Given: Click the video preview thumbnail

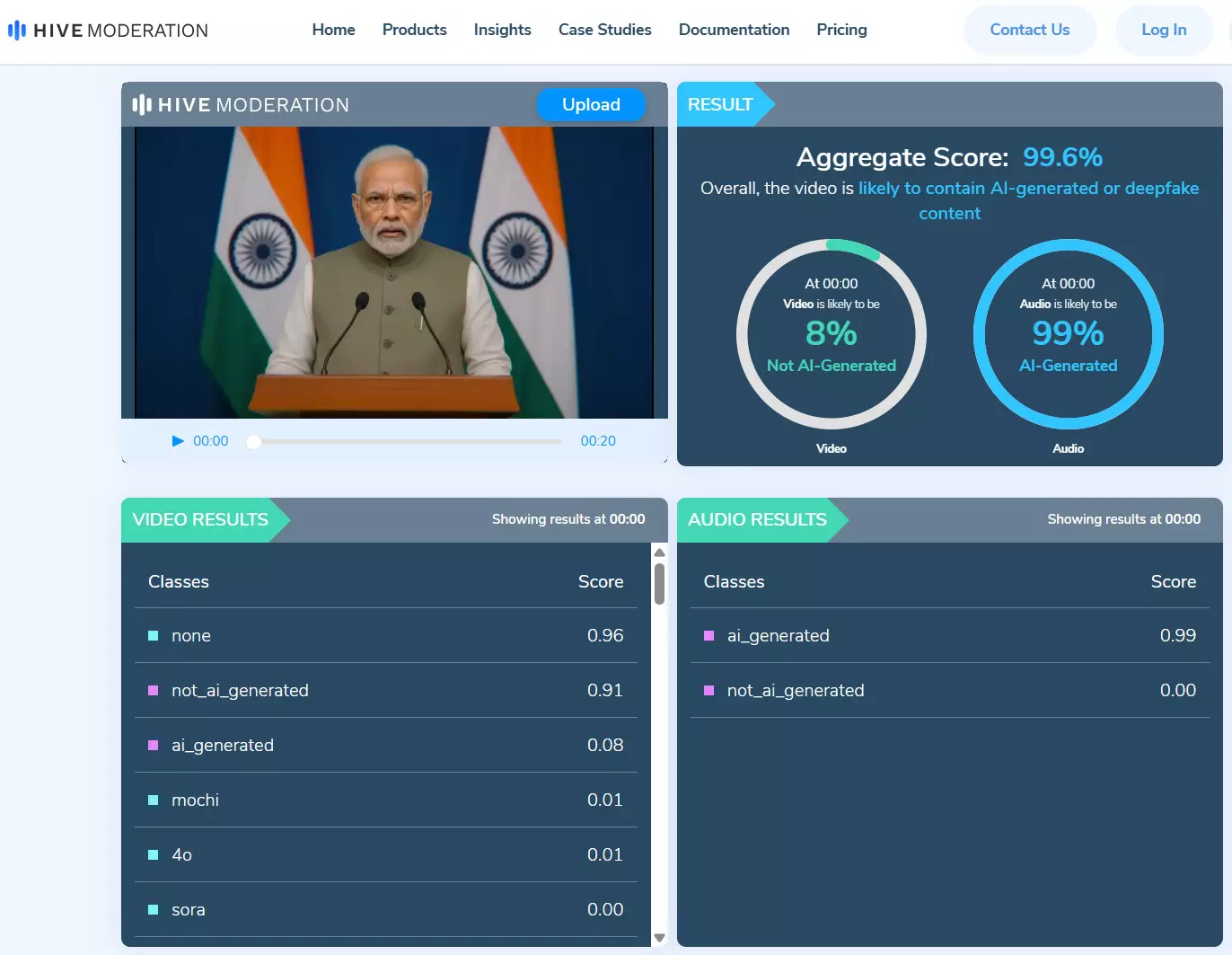Looking at the screenshot, I should [394, 272].
